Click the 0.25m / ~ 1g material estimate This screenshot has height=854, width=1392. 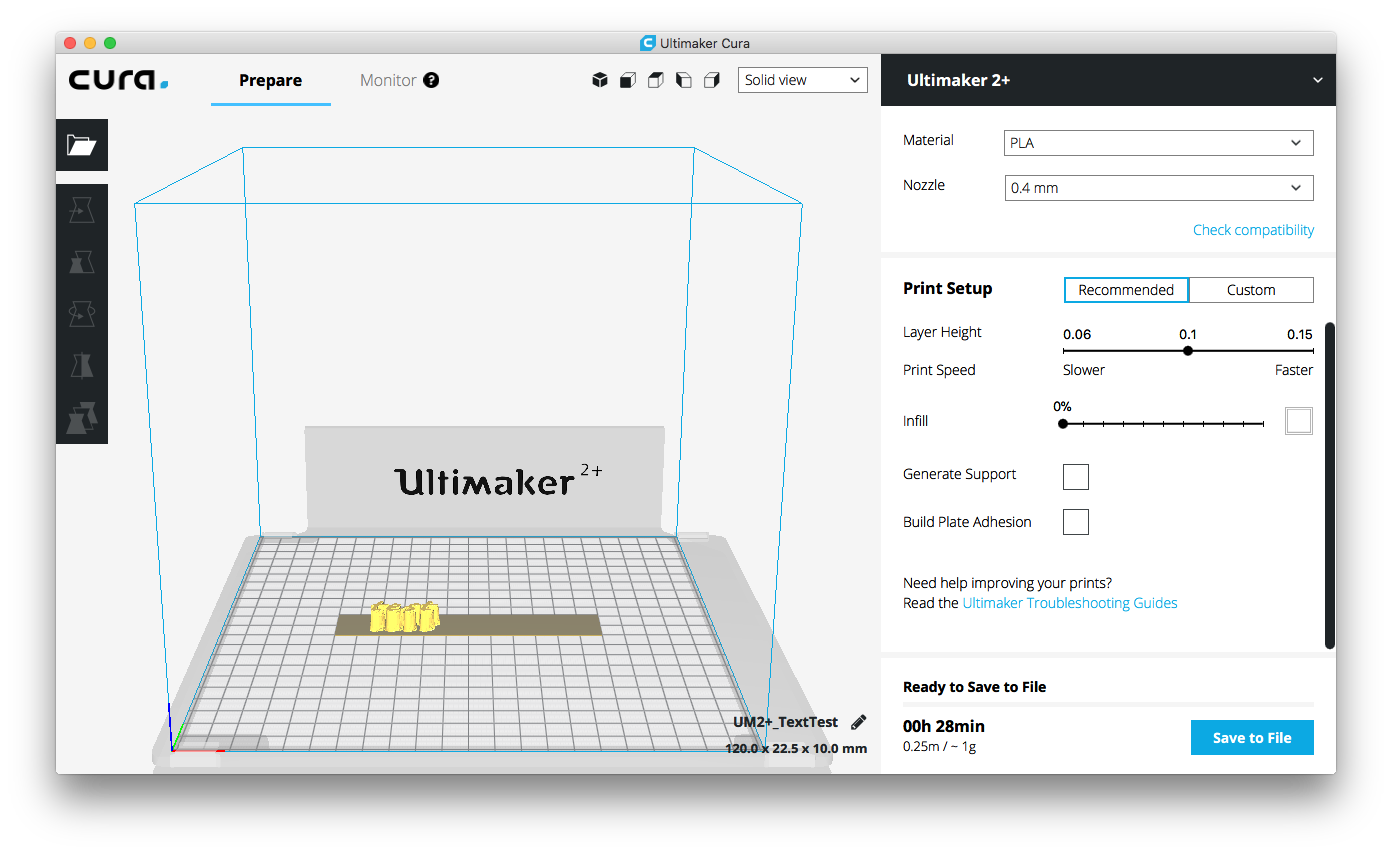pyautogui.click(x=939, y=746)
